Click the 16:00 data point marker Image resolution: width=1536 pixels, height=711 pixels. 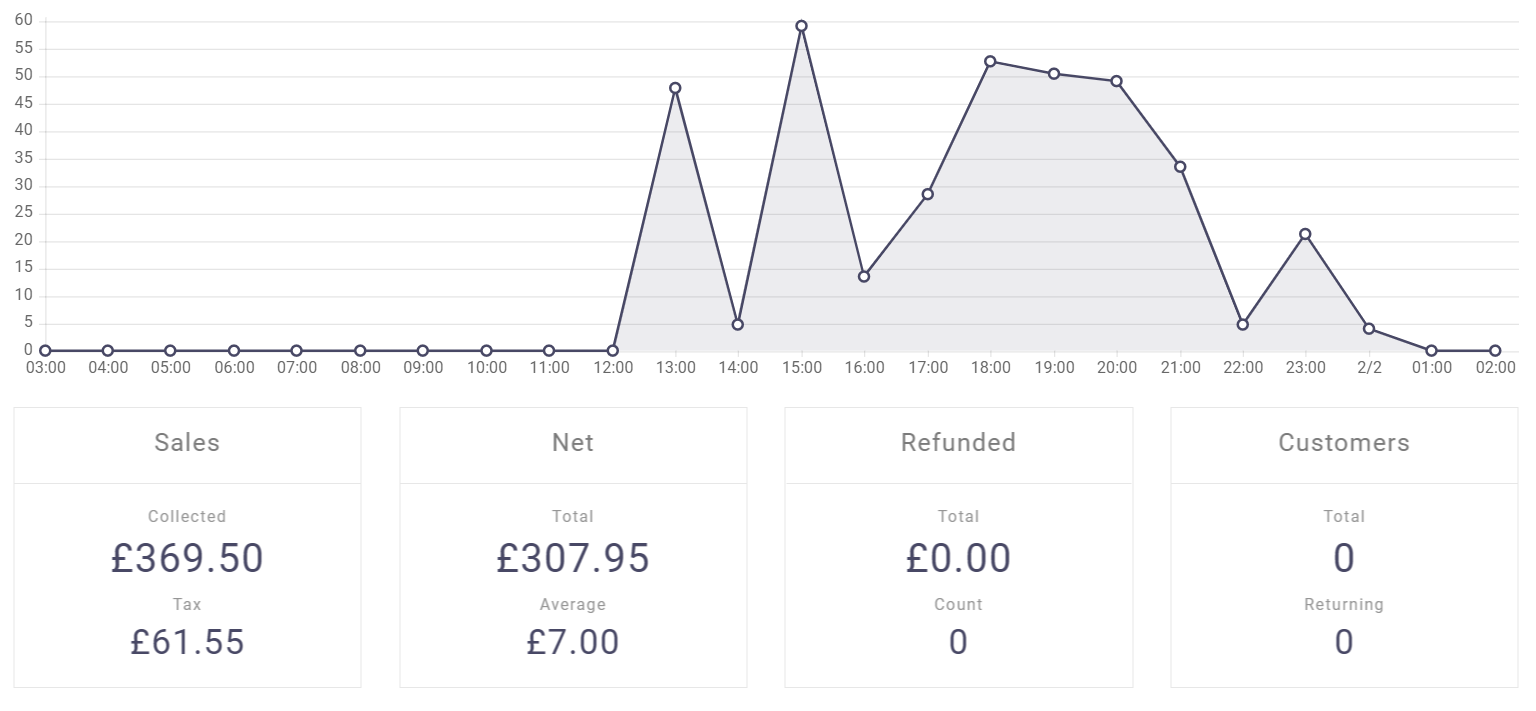[x=864, y=276]
